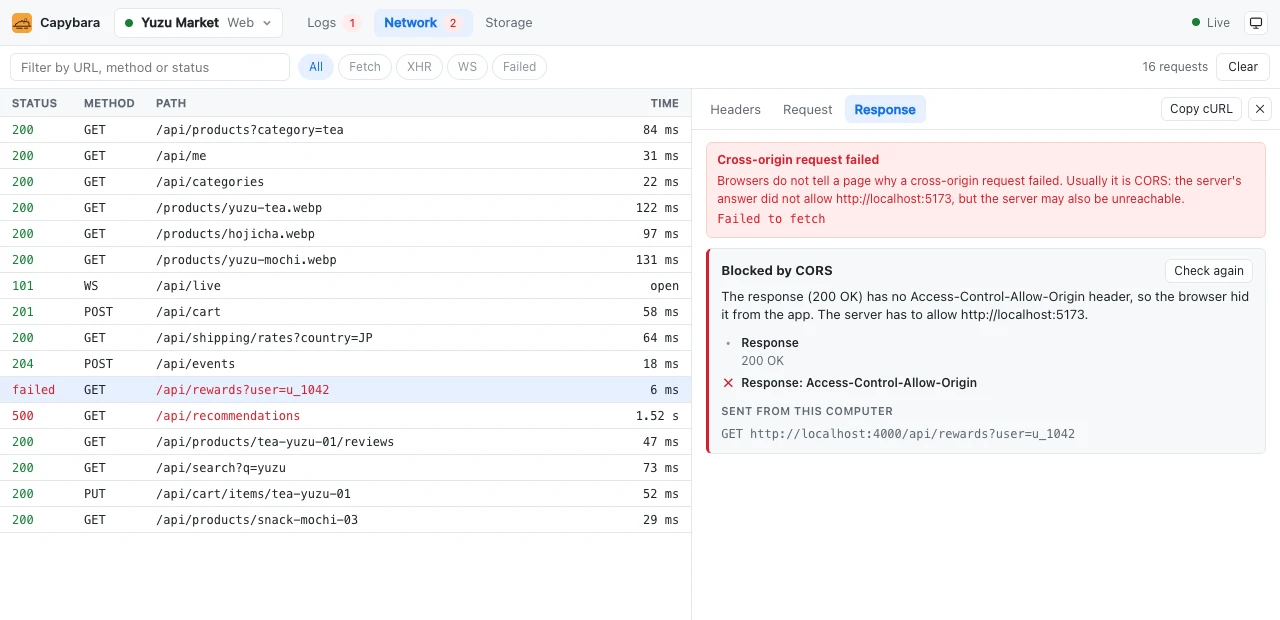Select the /api/me request row
Screen dimensions: 1280x620
(345, 156)
